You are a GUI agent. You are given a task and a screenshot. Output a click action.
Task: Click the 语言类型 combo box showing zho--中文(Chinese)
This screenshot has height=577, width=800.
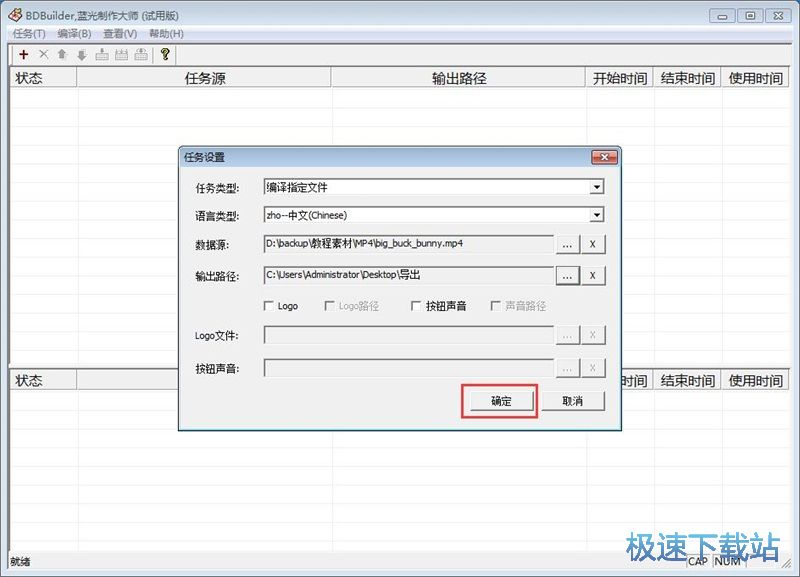pos(434,215)
